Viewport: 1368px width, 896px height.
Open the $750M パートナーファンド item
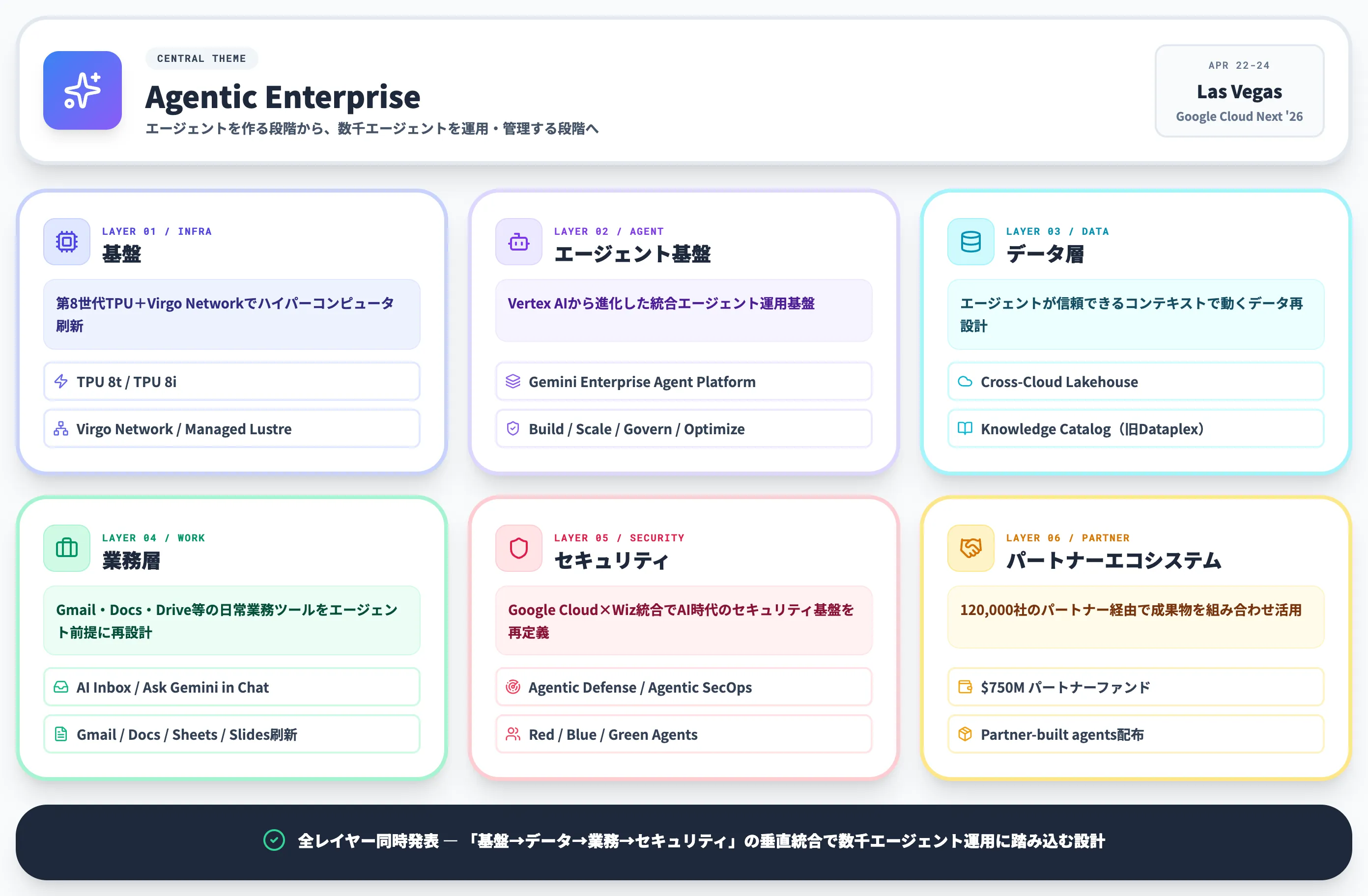(1135, 687)
